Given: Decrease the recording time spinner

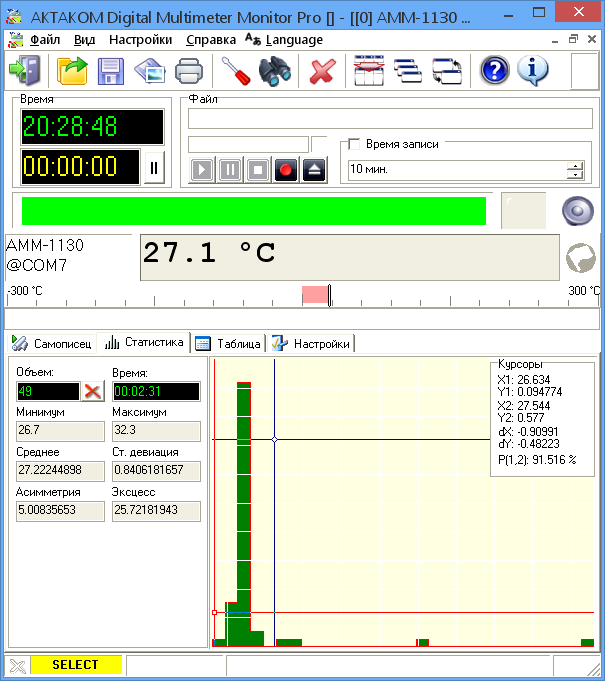Looking at the screenshot, I should click(x=575, y=175).
